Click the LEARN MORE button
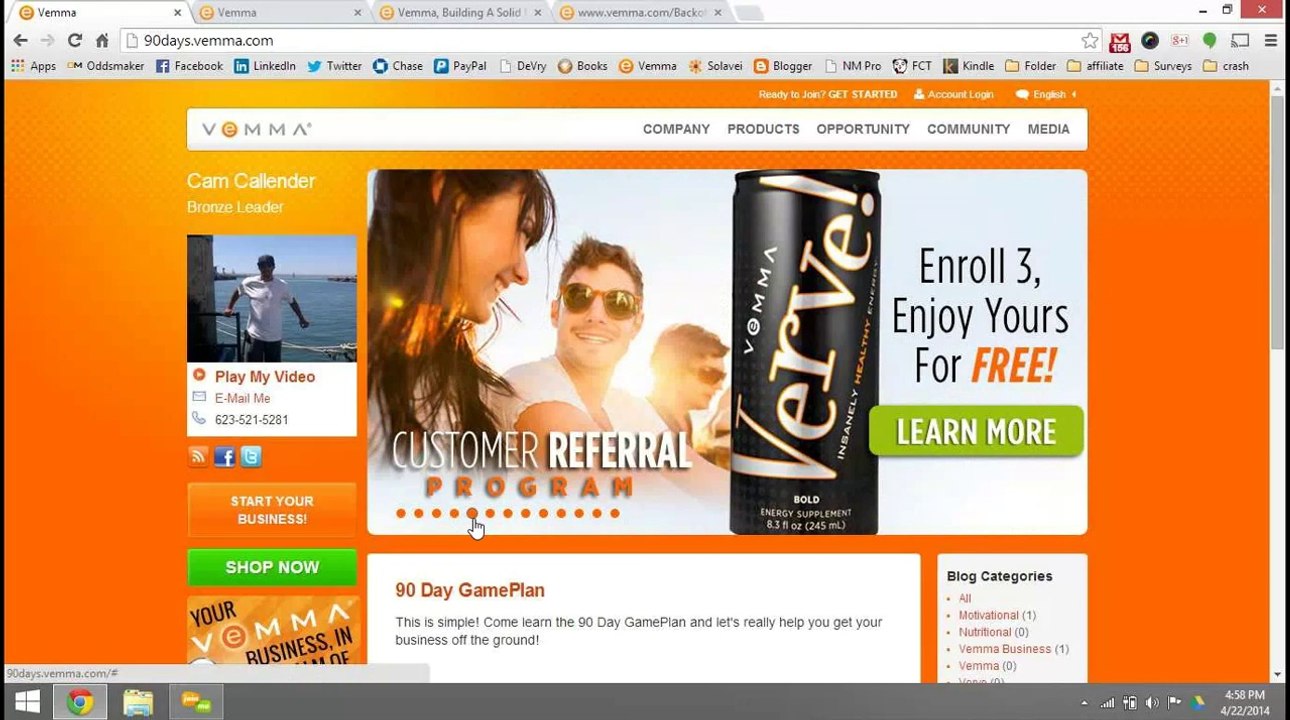Screen dimensions: 1290x720 [976, 431]
